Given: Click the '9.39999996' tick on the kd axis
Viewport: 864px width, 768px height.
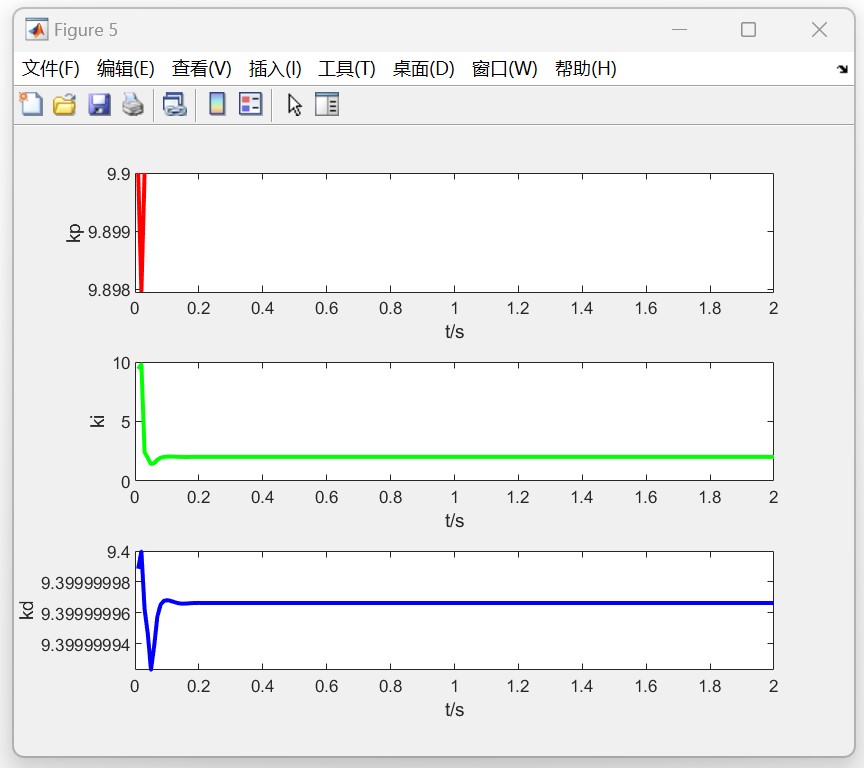Looking at the screenshot, I should pyautogui.click(x=86, y=614).
